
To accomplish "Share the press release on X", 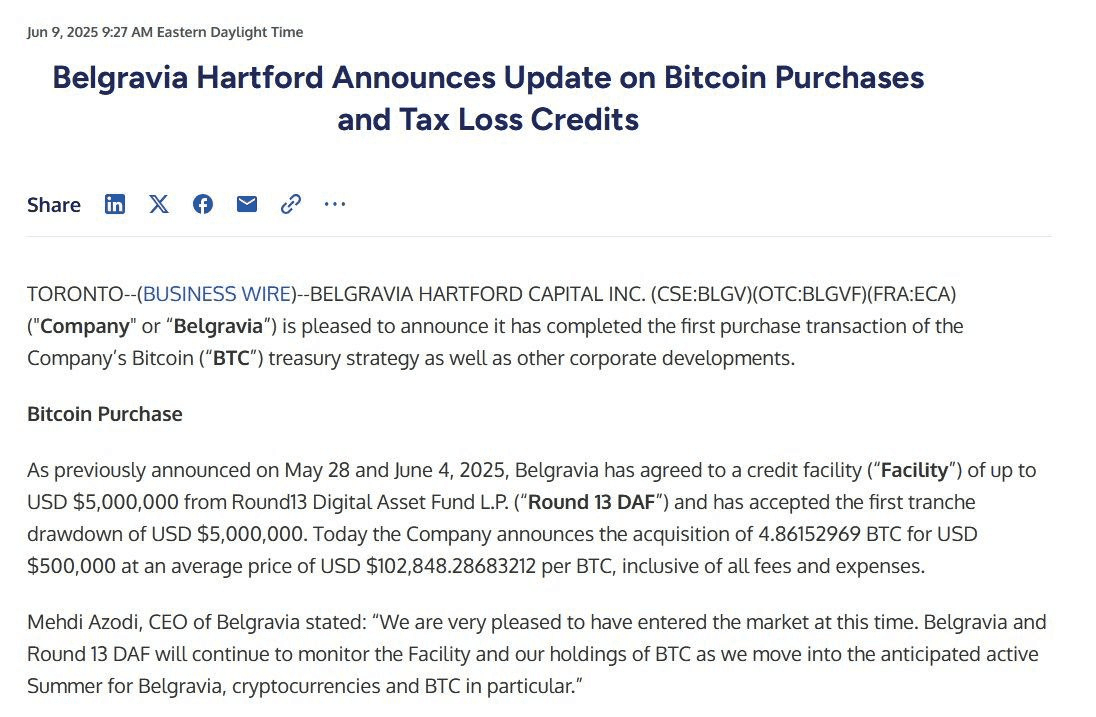I will click(159, 204).
